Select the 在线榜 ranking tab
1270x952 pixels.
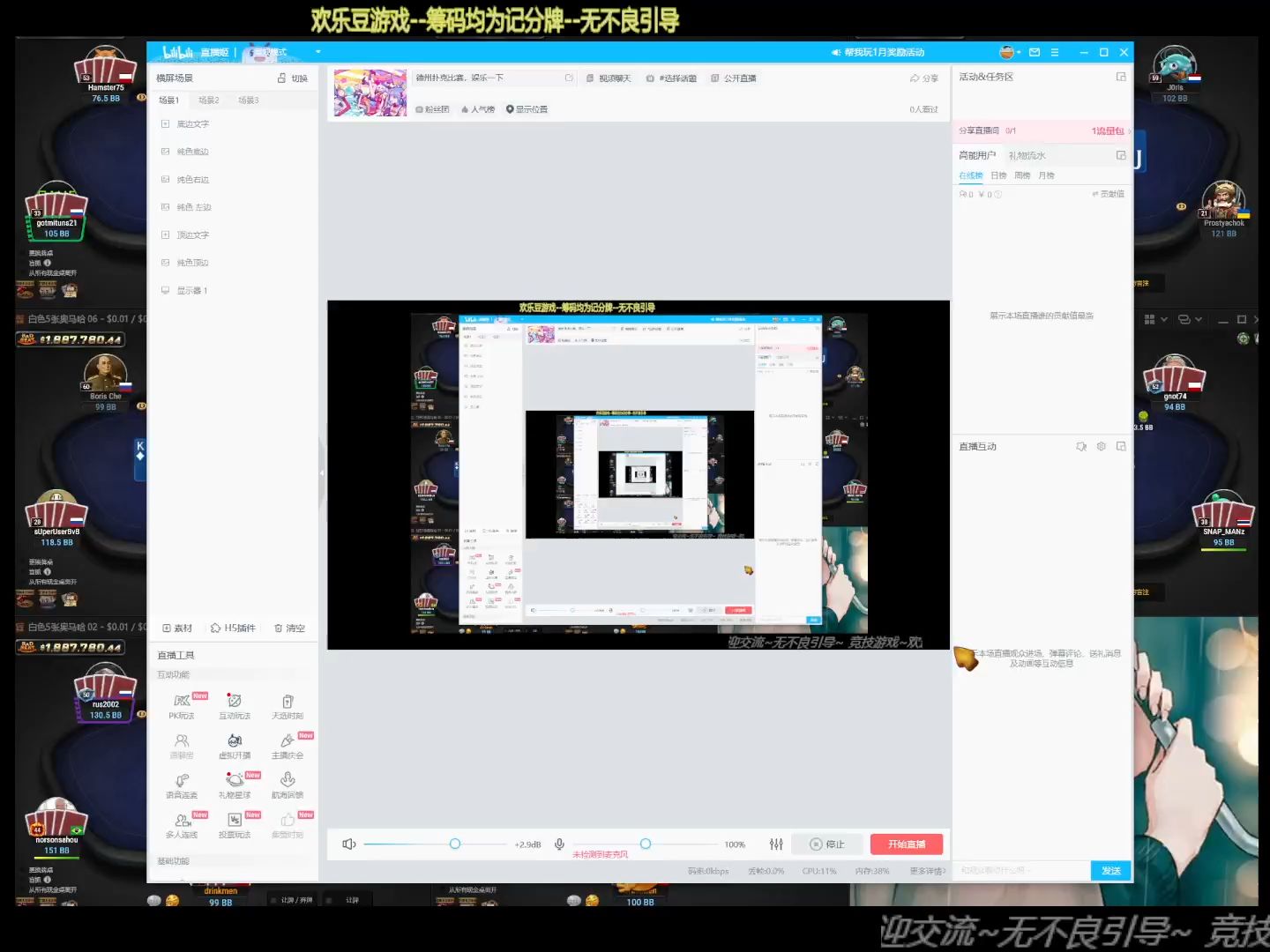tap(970, 175)
